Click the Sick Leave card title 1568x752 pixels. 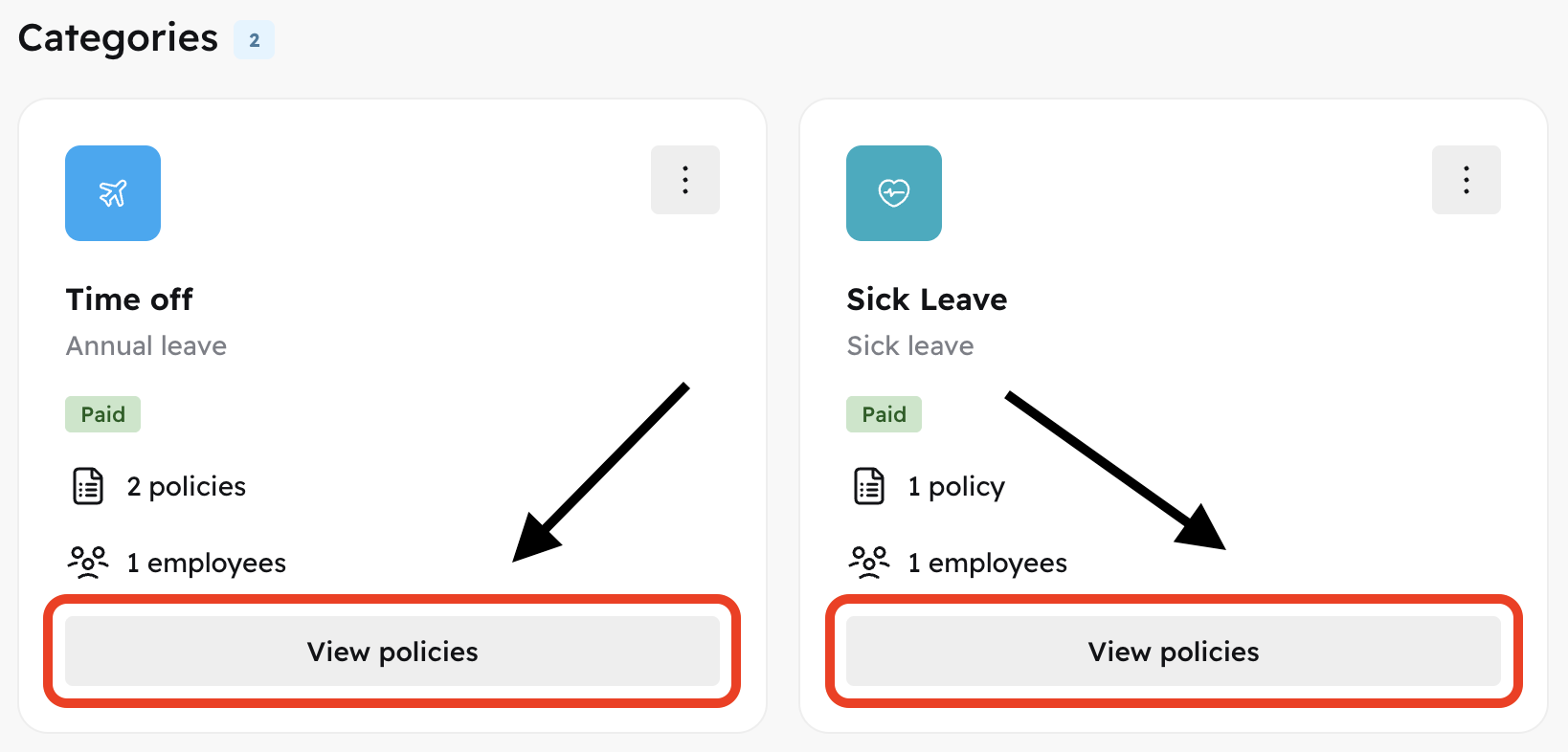click(927, 299)
